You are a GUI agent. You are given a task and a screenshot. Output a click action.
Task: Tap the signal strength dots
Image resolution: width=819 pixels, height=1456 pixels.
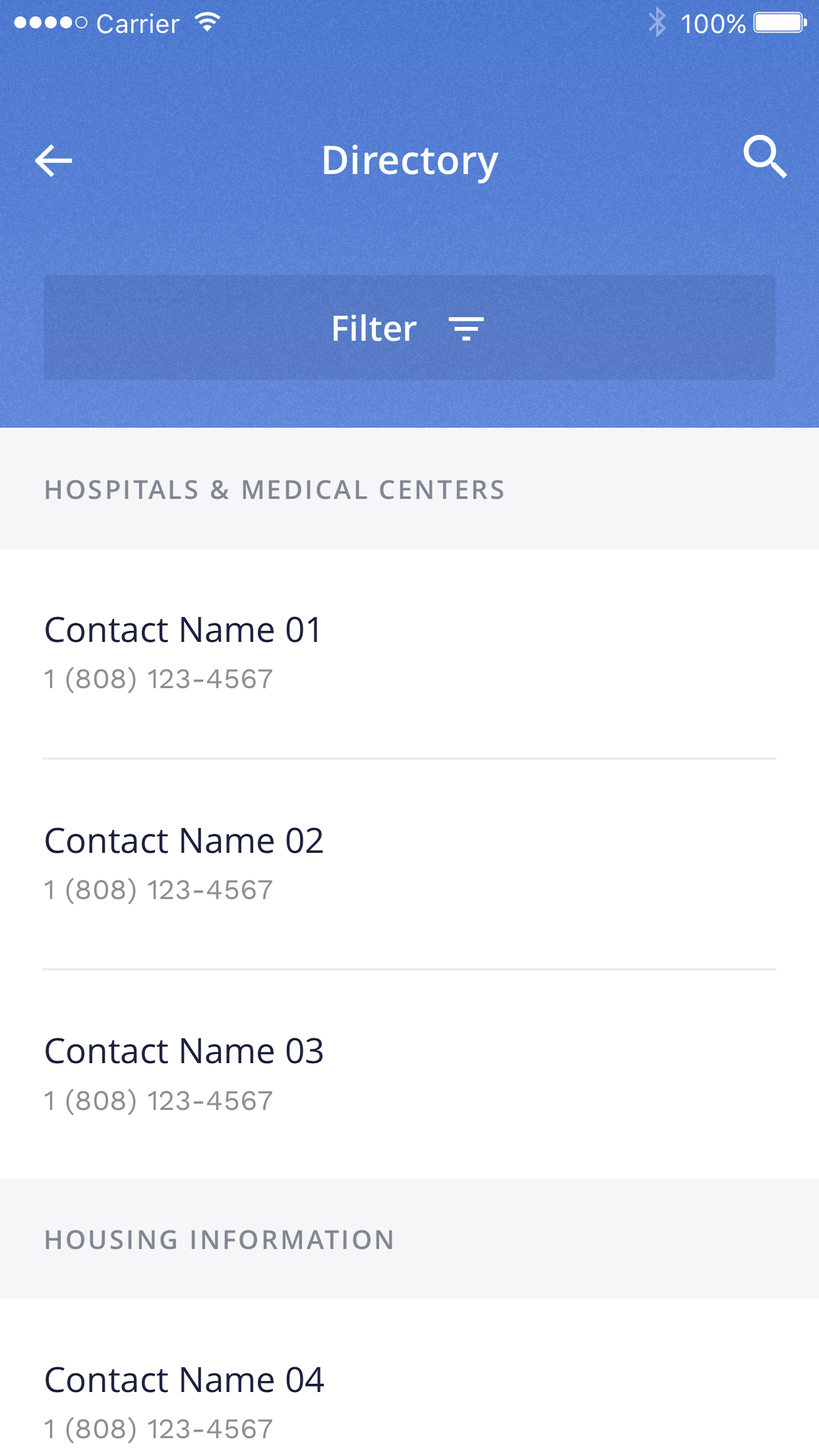[50, 23]
